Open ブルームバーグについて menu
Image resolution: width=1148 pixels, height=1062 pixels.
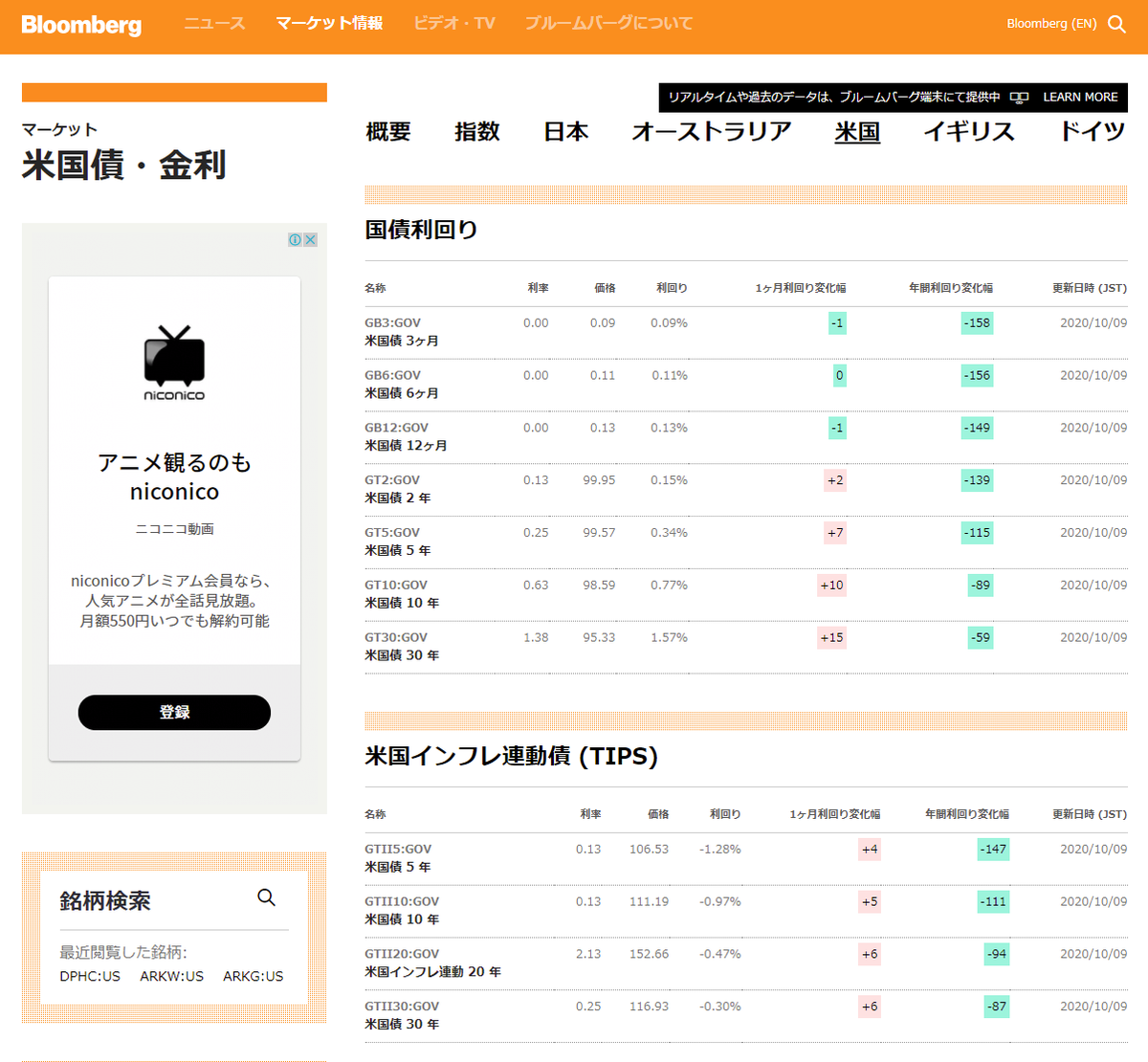pos(608,23)
